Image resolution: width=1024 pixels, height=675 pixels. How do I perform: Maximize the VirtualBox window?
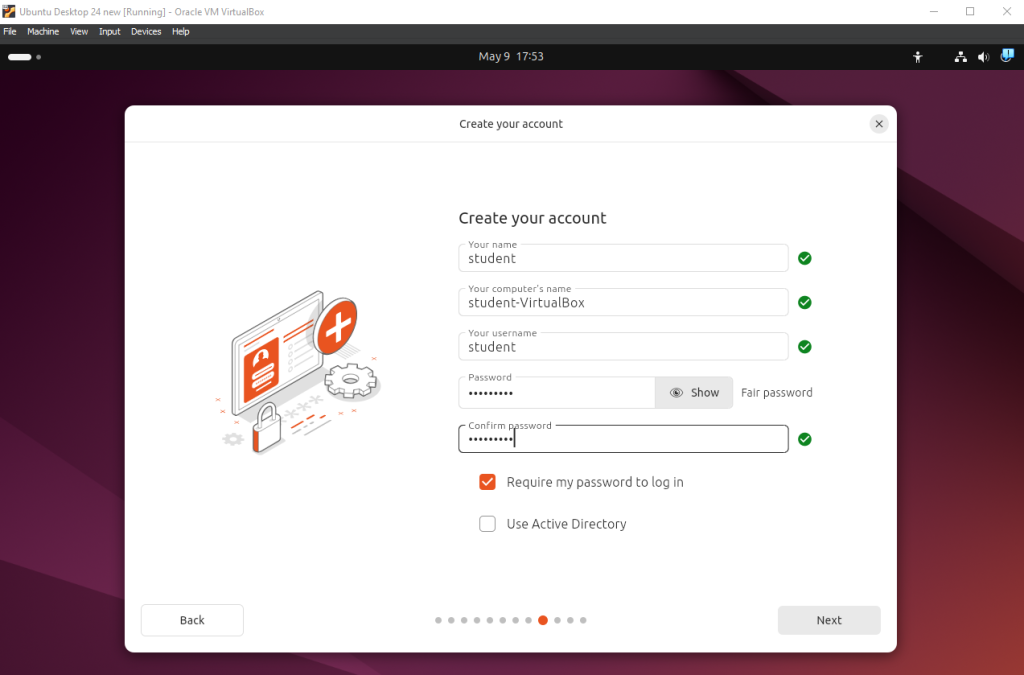970,11
